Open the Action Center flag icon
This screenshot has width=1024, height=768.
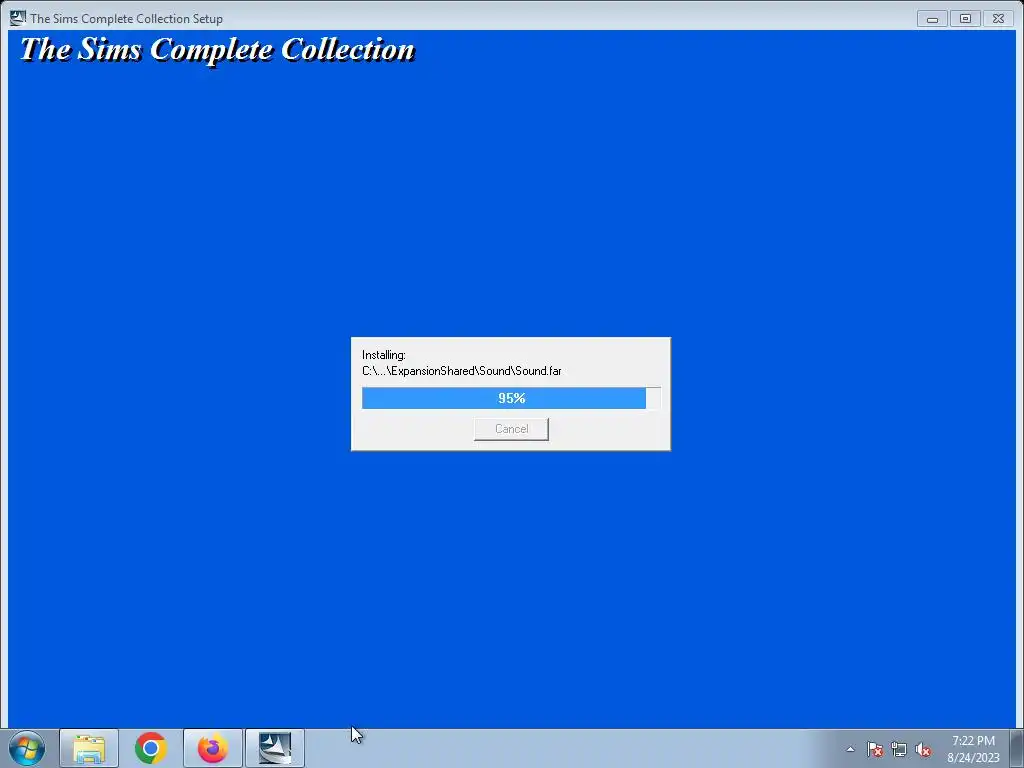point(875,749)
